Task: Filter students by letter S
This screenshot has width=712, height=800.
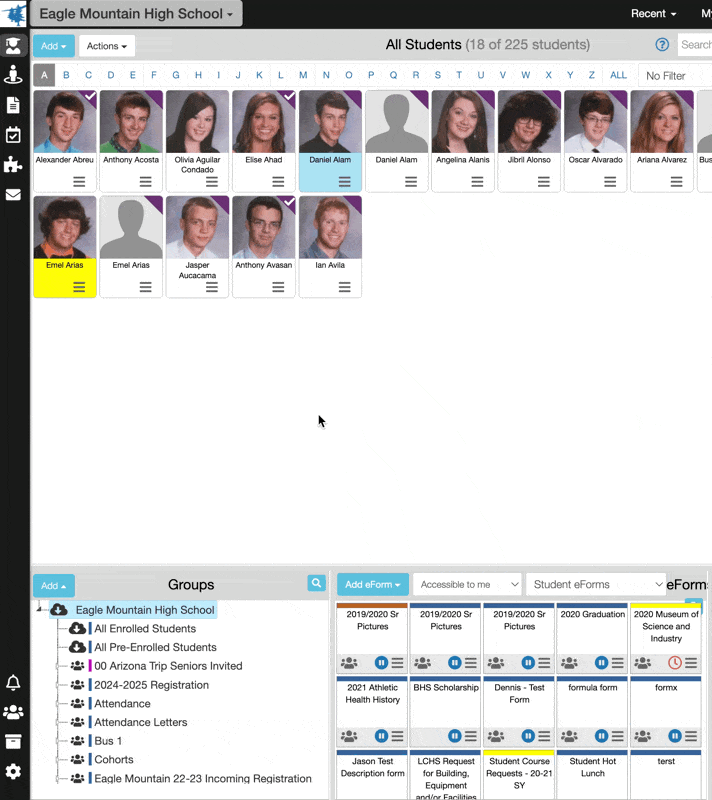Action: (438, 75)
